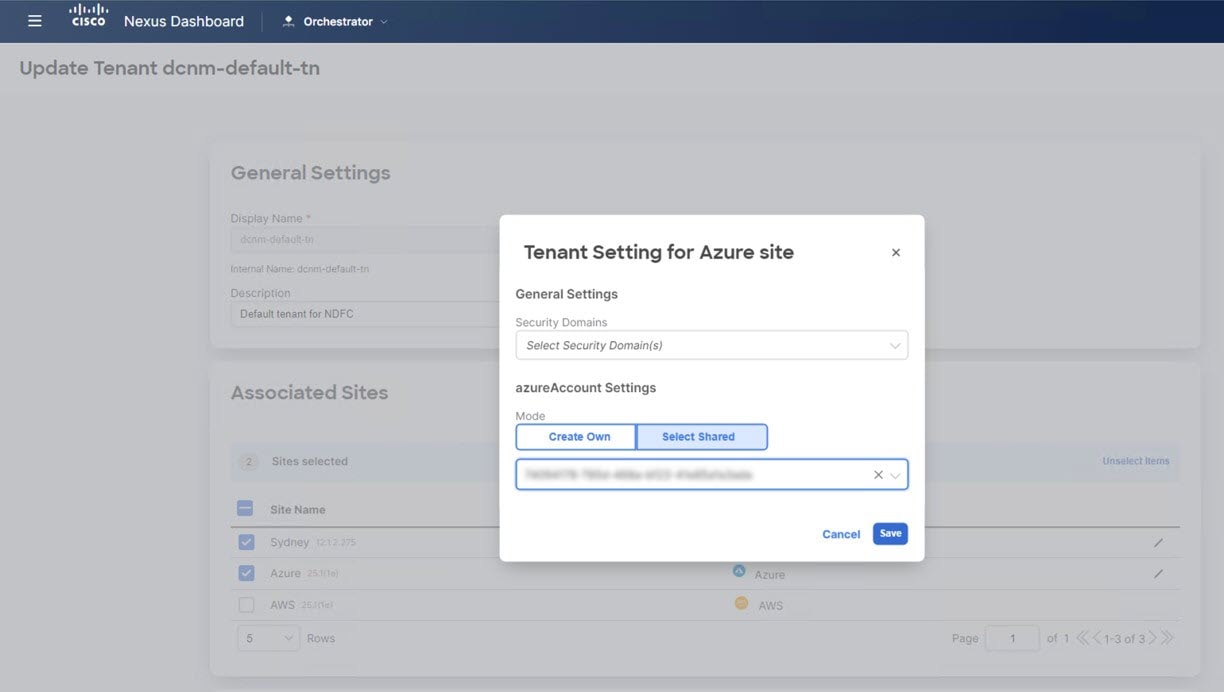The image size is (1224, 692).
Task: Expand the shared Azure account dropdown chevron
Action: (x=895, y=475)
